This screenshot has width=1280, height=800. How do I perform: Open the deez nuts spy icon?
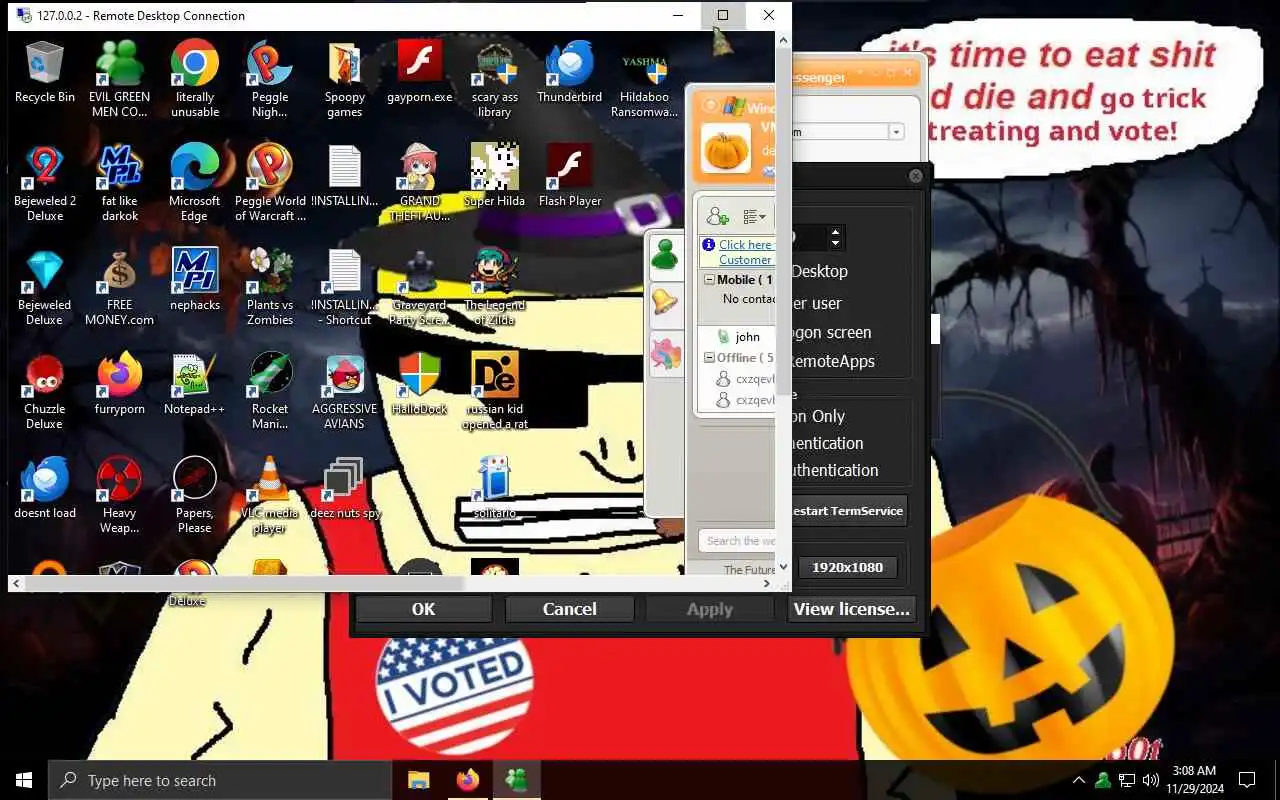coord(344,488)
